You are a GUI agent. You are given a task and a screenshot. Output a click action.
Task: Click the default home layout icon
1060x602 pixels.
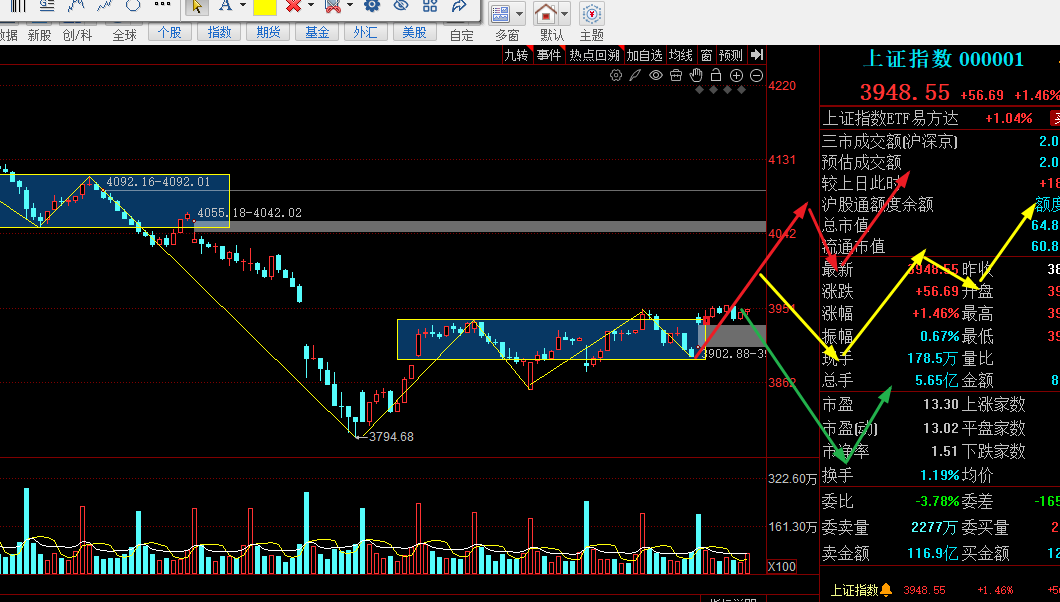(x=546, y=14)
